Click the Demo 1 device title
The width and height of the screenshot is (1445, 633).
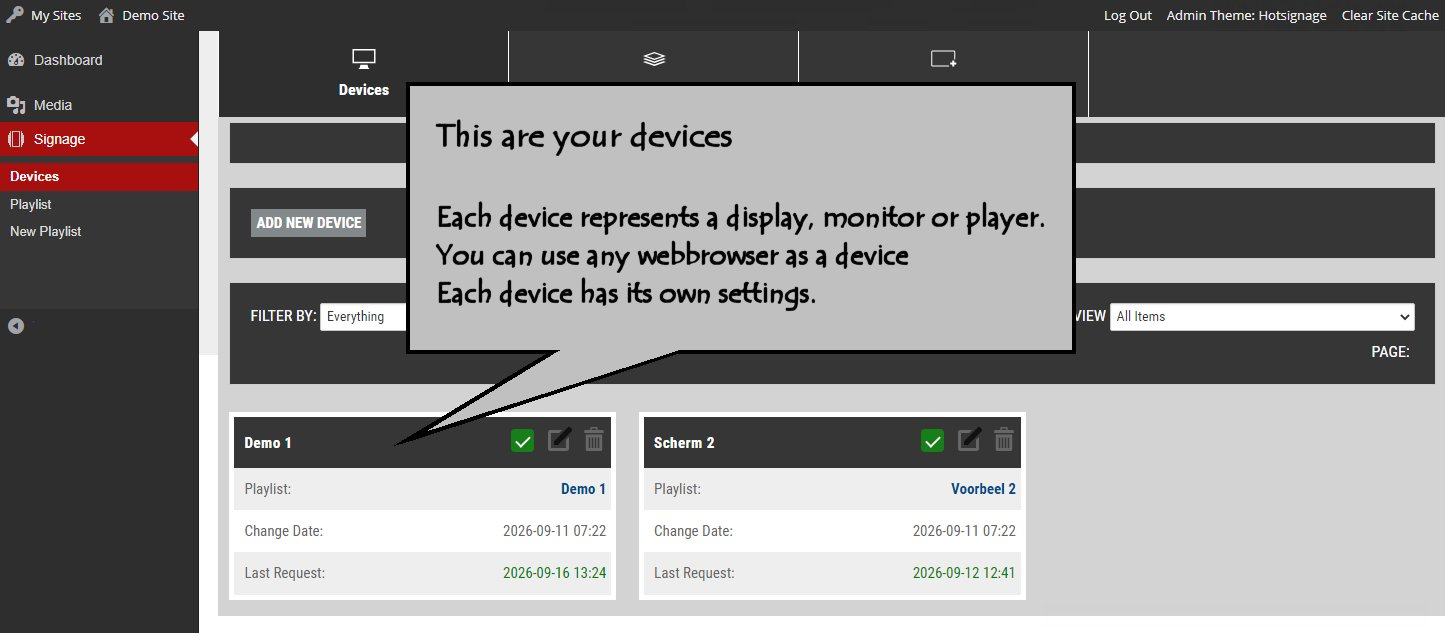[x=268, y=442]
